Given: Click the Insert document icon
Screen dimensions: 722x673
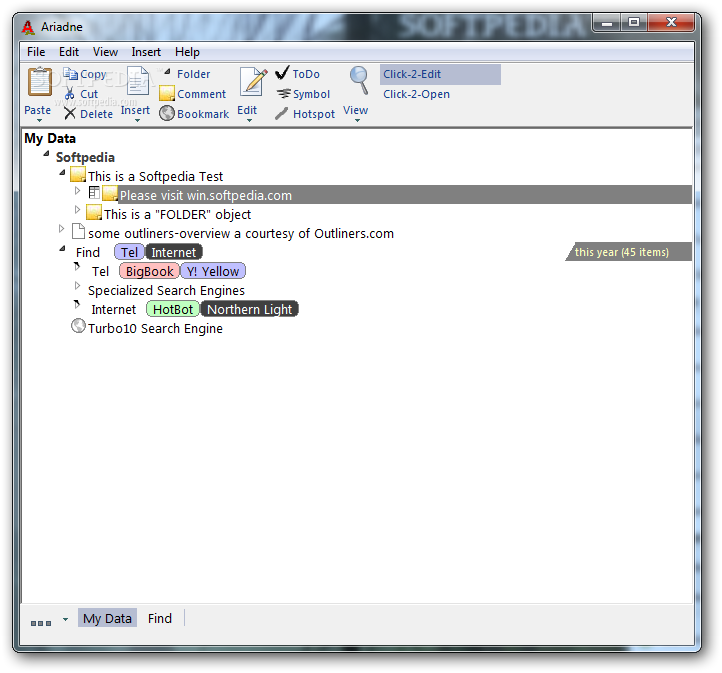Looking at the screenshot, I should (138, 81).
